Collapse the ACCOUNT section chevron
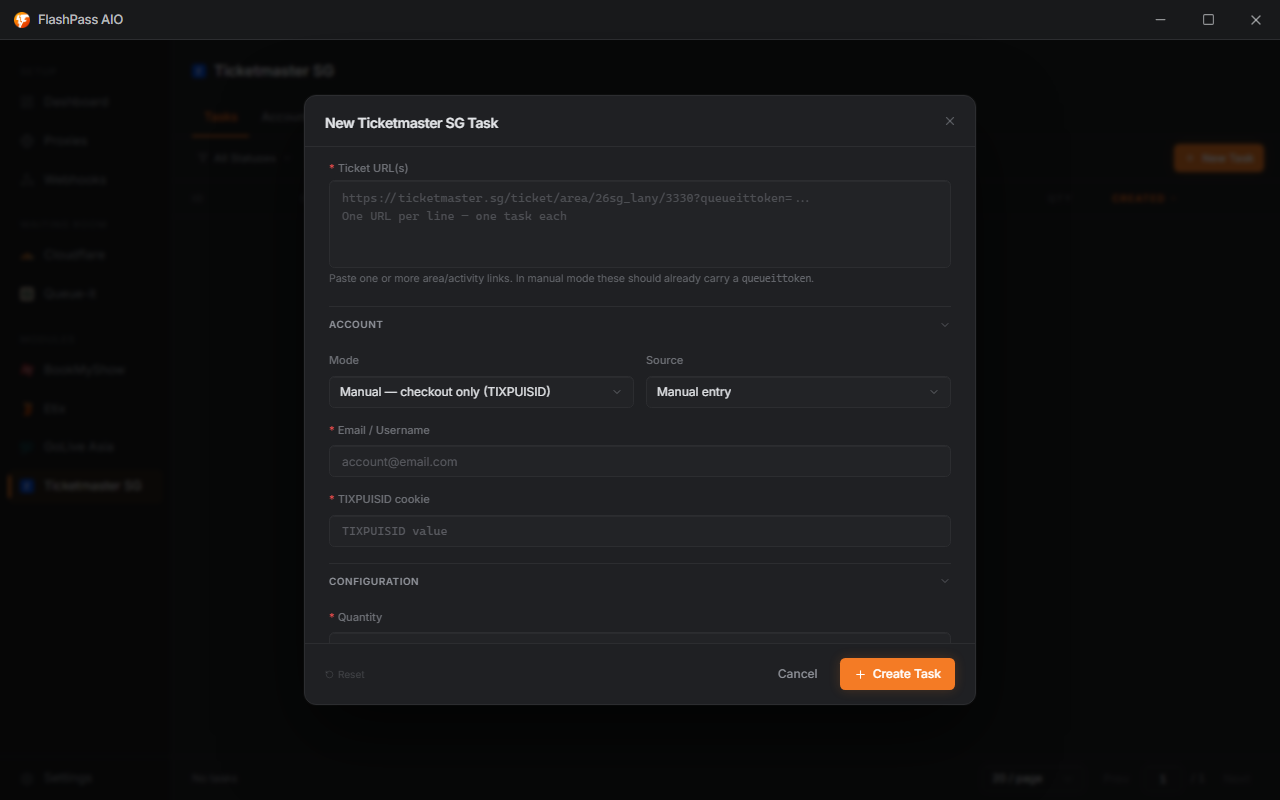The height and width of the screenshot is (800, 1280). pos(944,325)
